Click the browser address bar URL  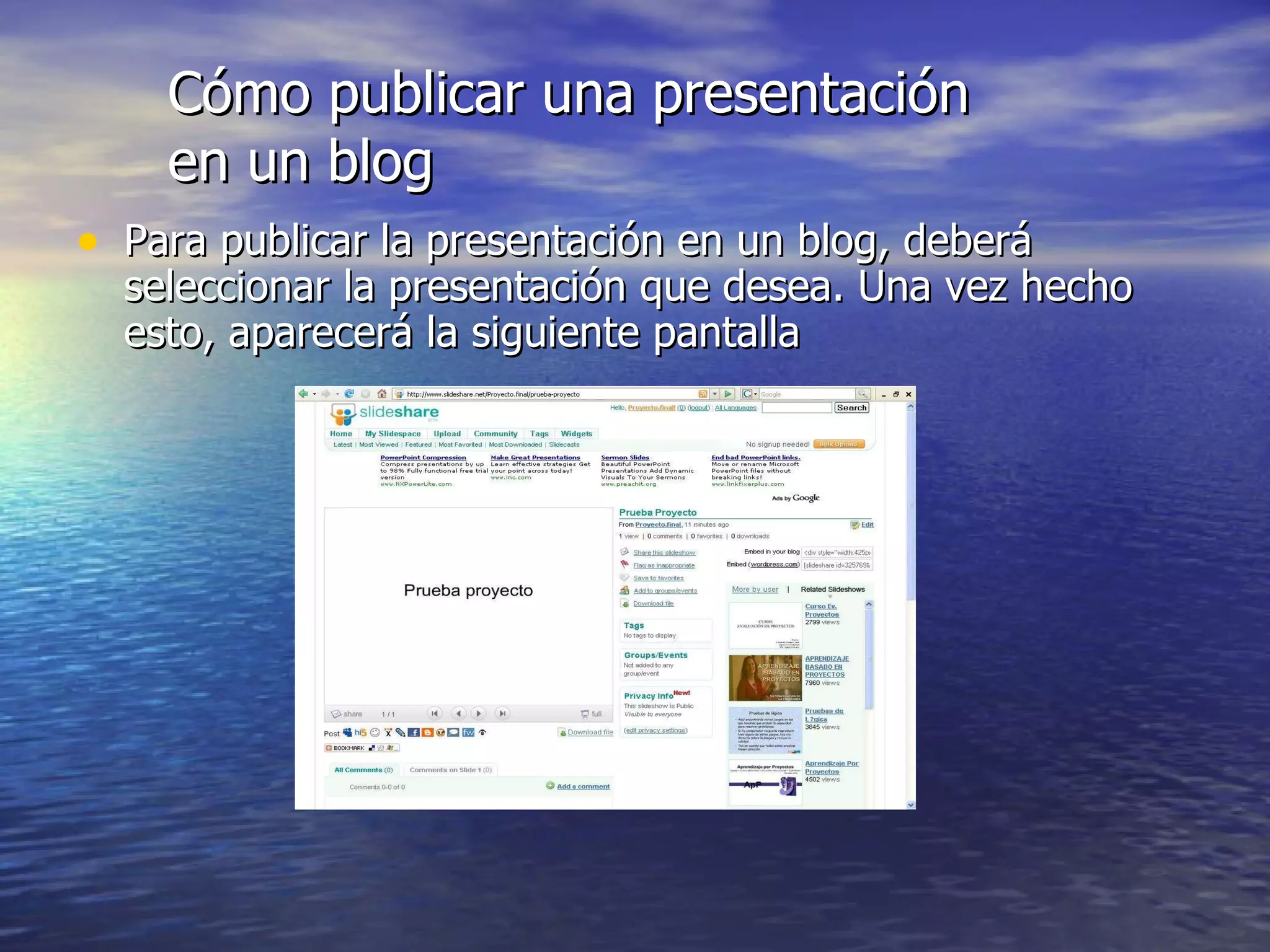549,394
